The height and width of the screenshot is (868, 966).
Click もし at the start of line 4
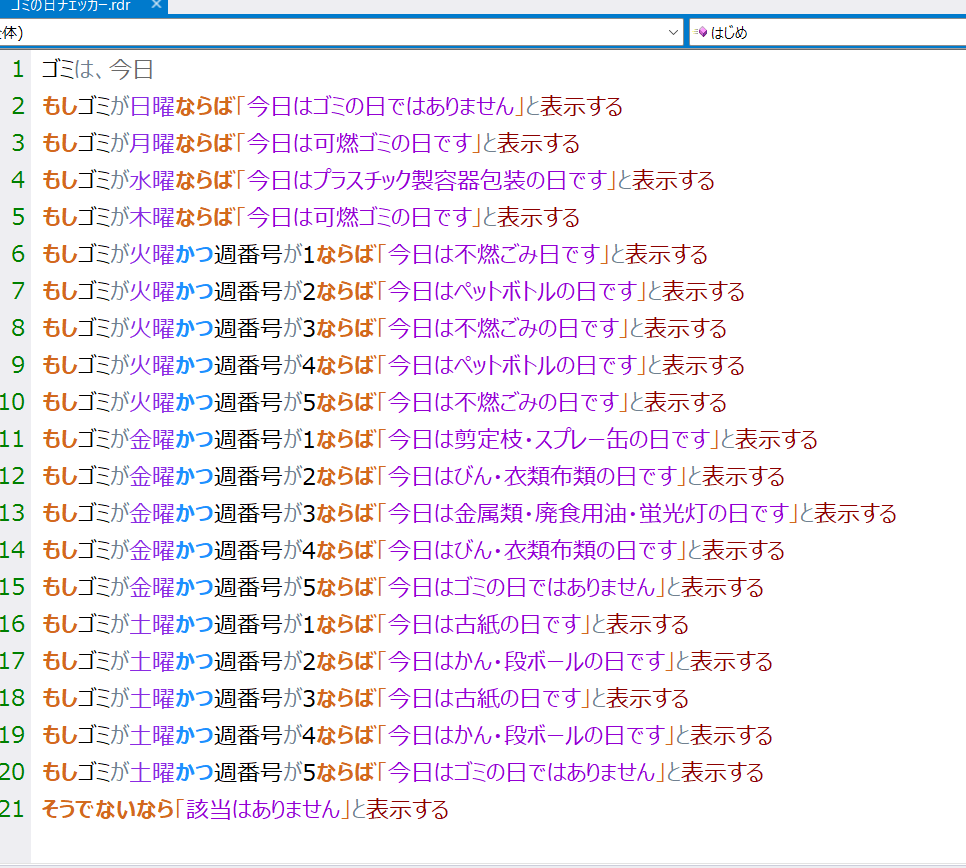[59, 181]
